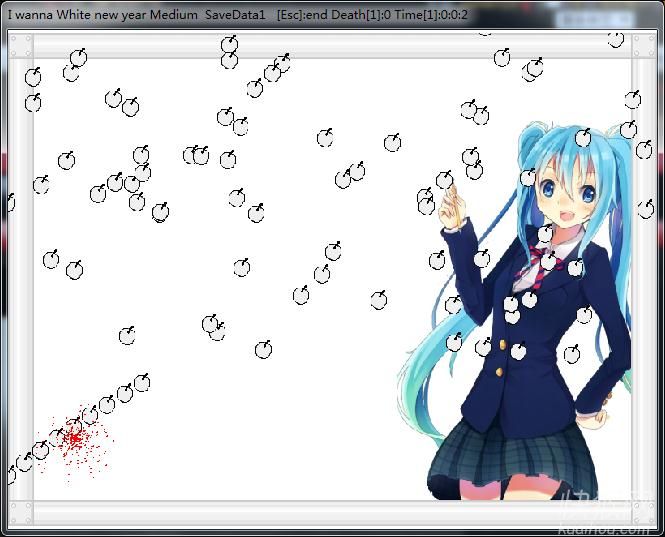665x537 pixels.
Task: Click the apple overlapping the girl's red tie
Action: click(548, 261)
